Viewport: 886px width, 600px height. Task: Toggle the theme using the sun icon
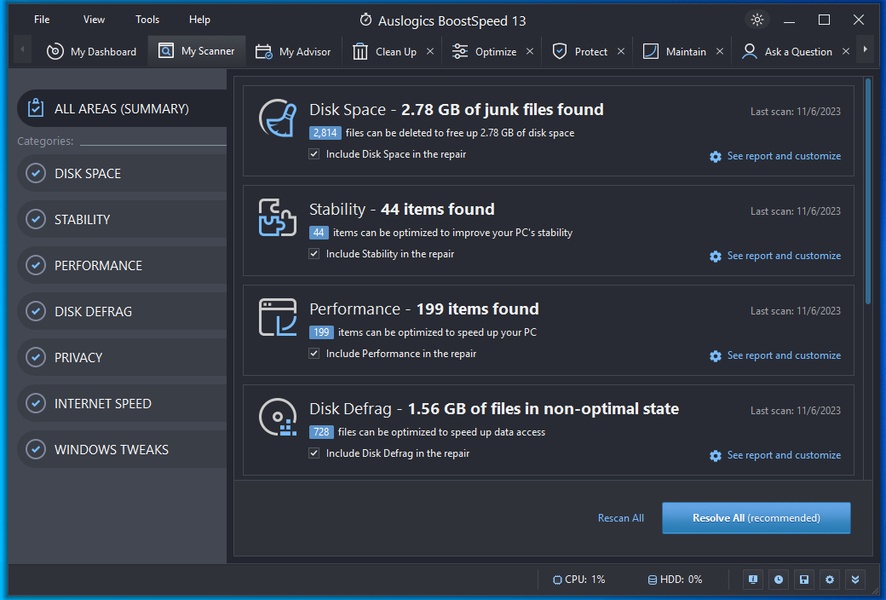click(757, 19)
